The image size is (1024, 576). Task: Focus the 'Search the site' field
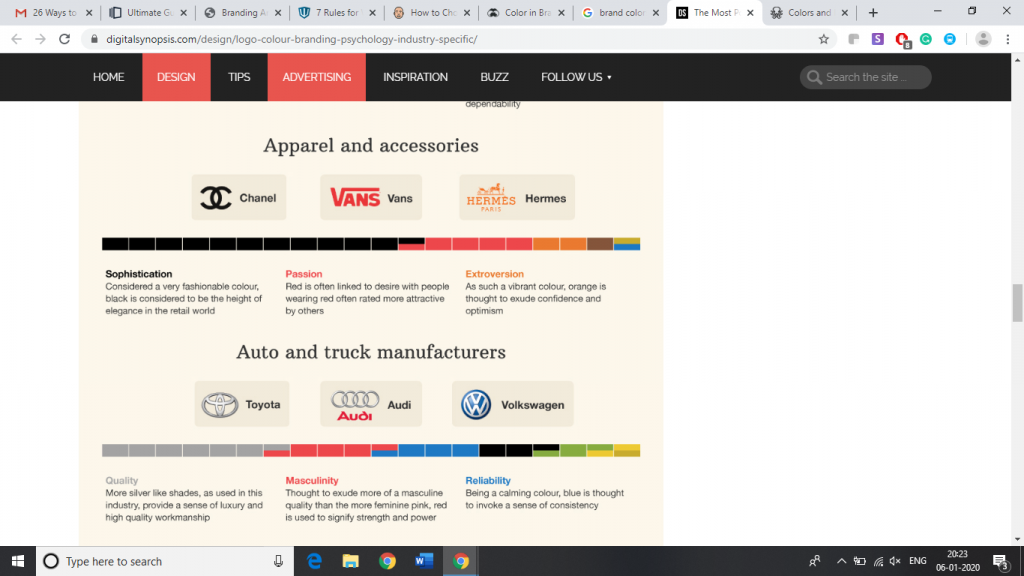865,77
